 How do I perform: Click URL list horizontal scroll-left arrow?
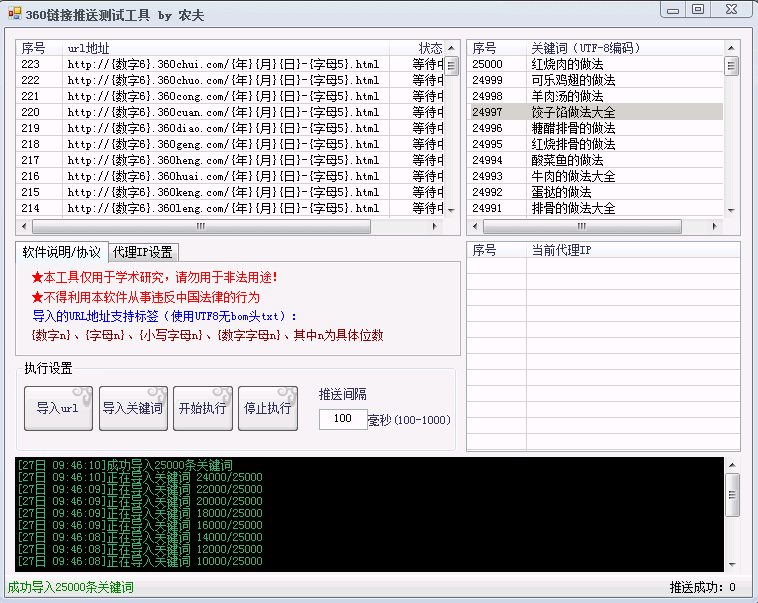point(24,226)
